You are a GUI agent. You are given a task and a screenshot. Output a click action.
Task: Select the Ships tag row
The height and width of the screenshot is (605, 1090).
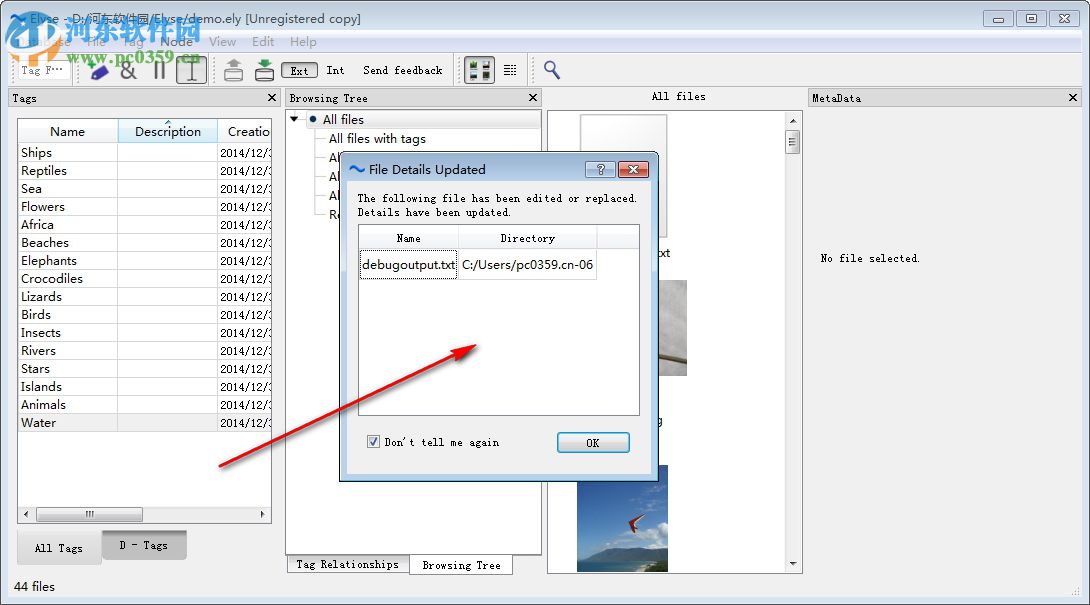tap(145, 152)
